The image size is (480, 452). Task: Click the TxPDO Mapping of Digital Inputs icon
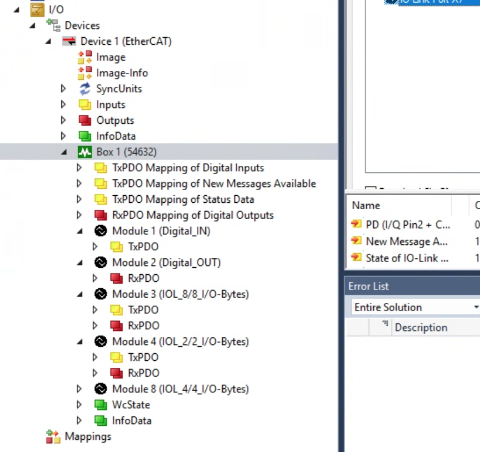click(101, 168)
